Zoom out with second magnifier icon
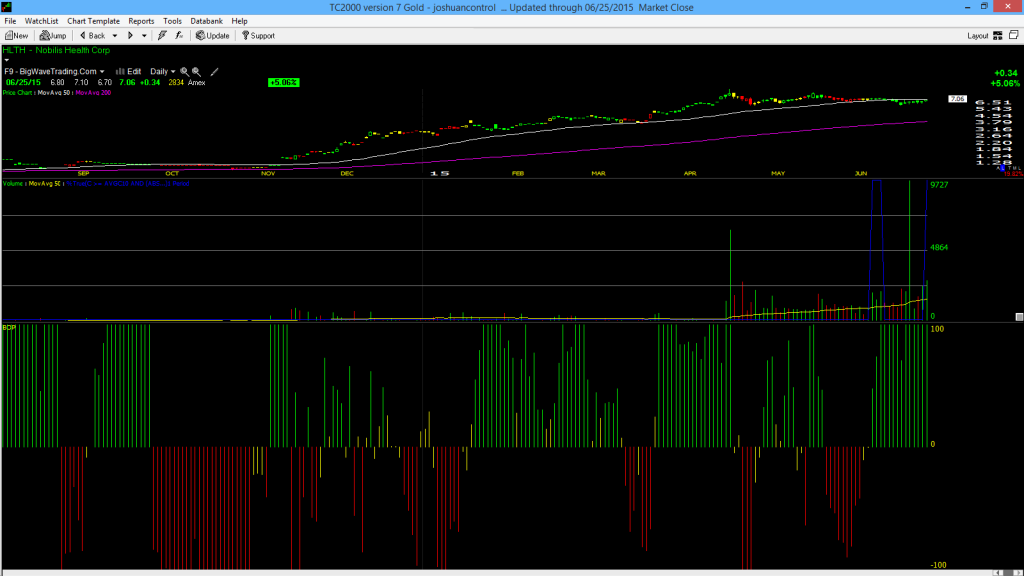 click(196, 72)
